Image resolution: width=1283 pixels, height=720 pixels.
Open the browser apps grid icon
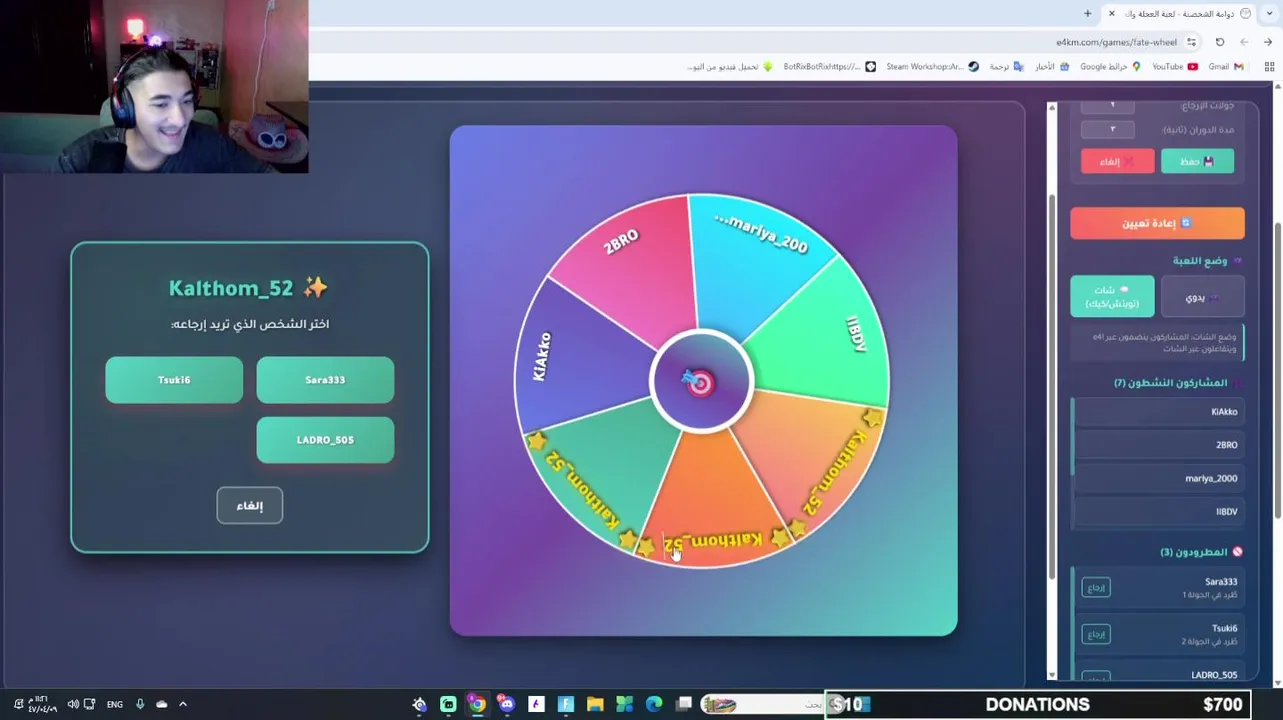pos(1269,67)
